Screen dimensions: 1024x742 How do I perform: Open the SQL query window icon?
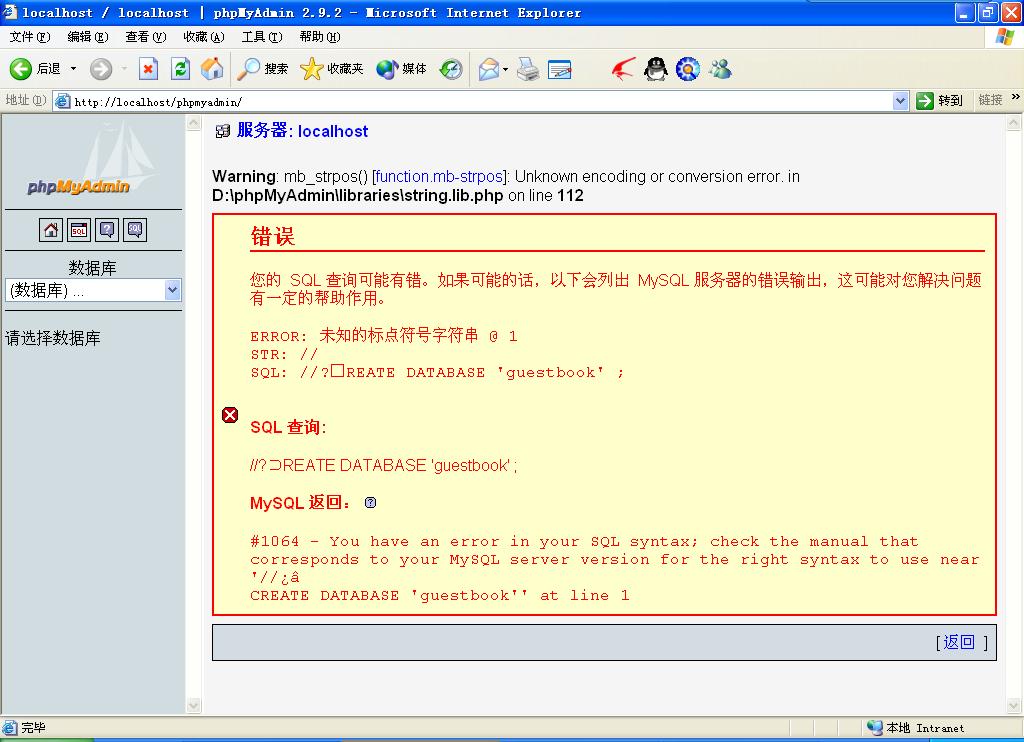tap(79, 229)
